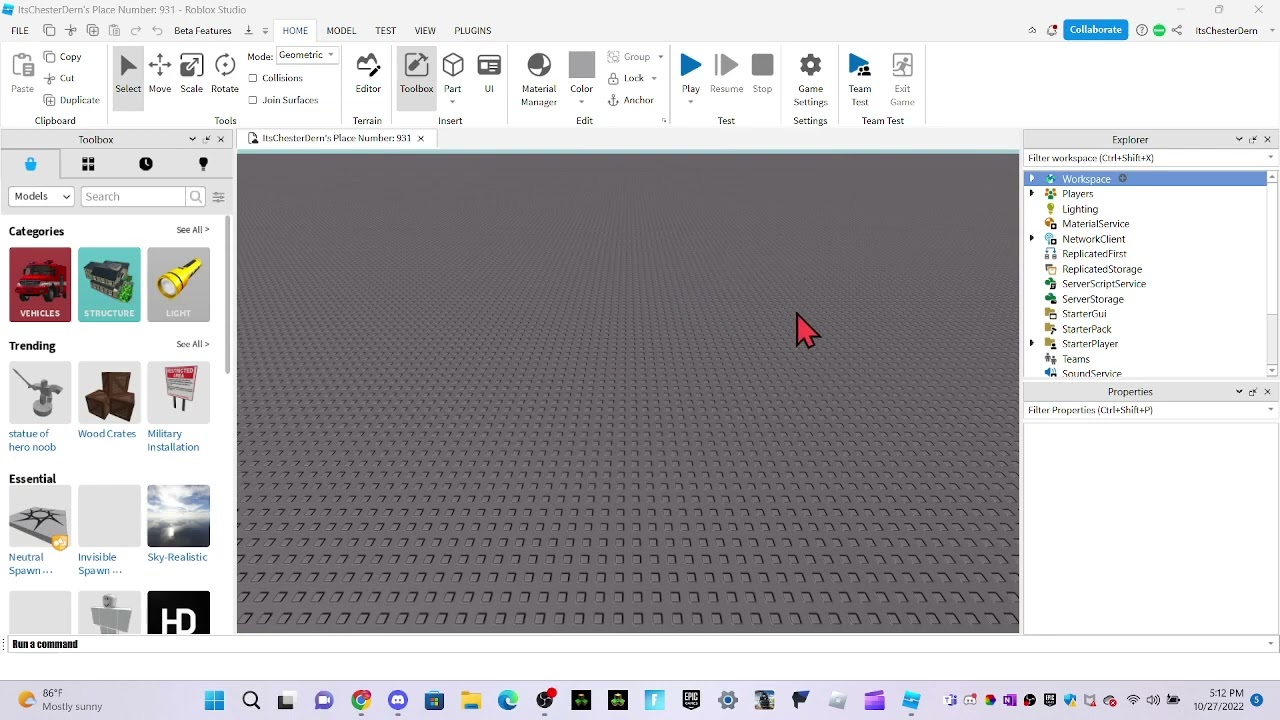Viewport: 1280px width, 720px height.
Task: Activate the Rotate tool
Action: [x=225, y=74]
